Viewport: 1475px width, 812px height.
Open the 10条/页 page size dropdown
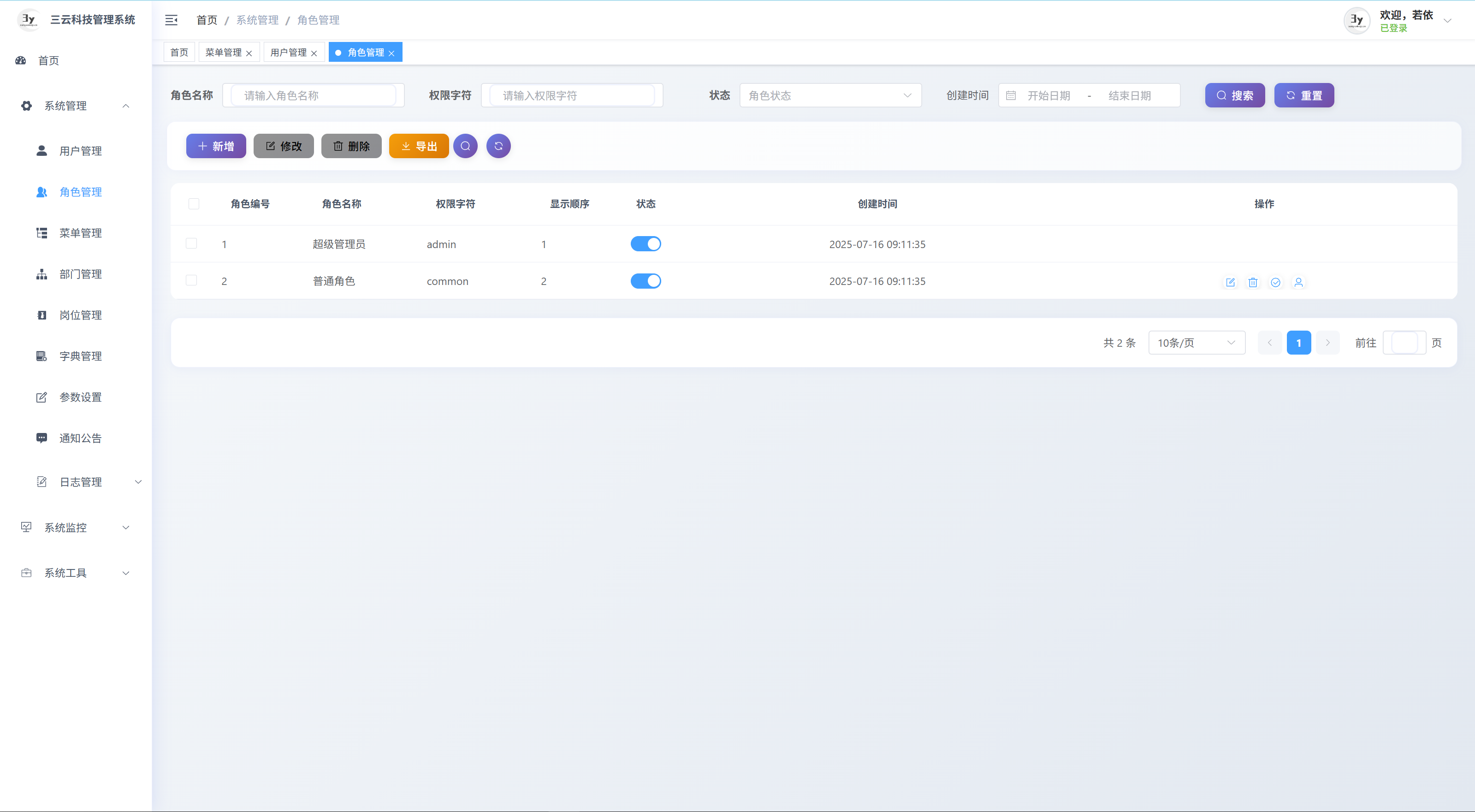pos(1196,343)
